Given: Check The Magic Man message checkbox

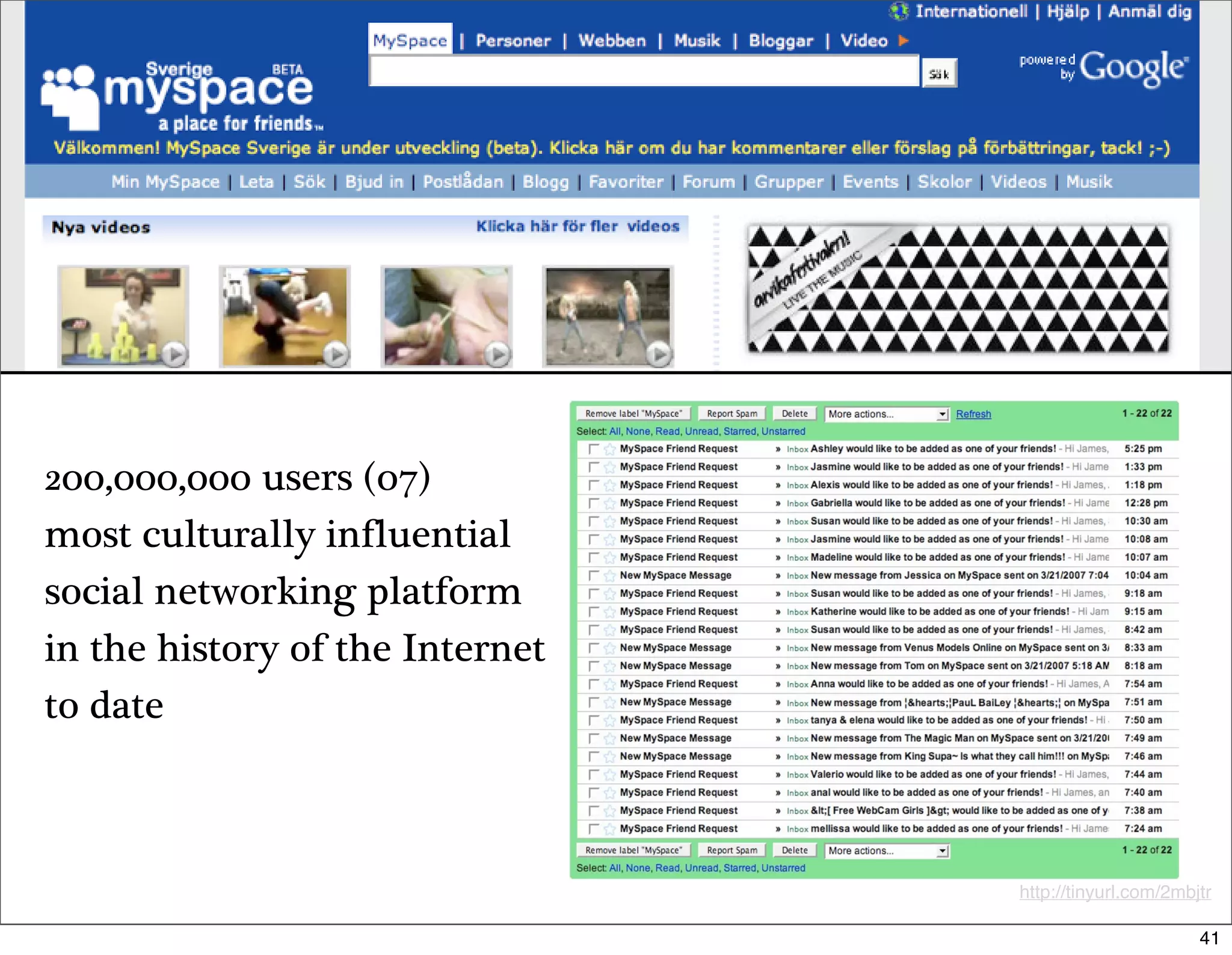Looking at the screenshot, I should tap(594, 738).
